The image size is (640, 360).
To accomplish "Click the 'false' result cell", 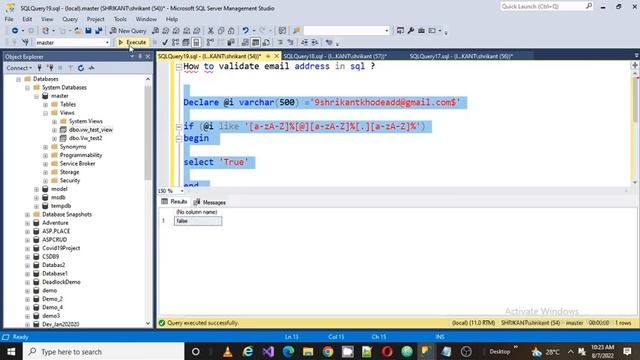I will point(198,221).
